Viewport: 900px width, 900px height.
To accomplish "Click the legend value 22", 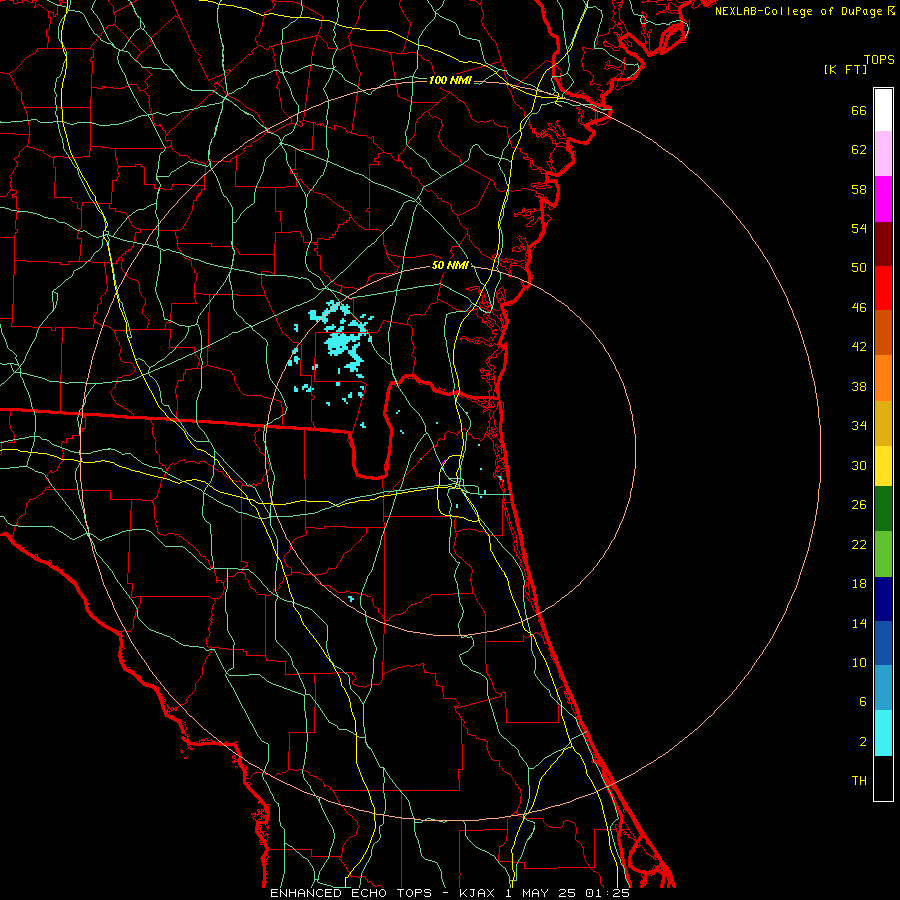I will (859, 544).
